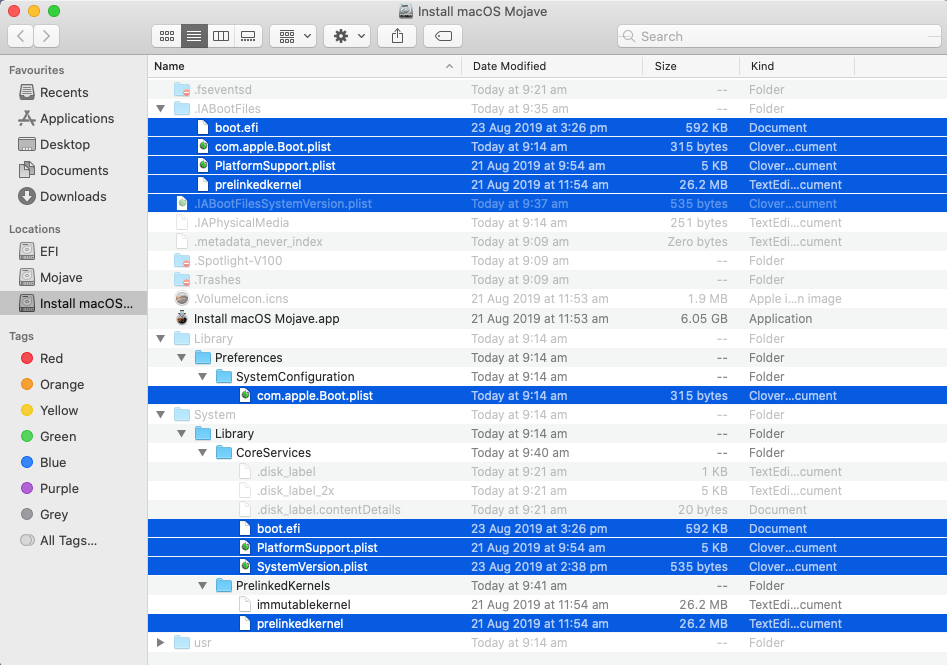Open the Action gear menu
This screenshot has width=947, height=665.
347,36
